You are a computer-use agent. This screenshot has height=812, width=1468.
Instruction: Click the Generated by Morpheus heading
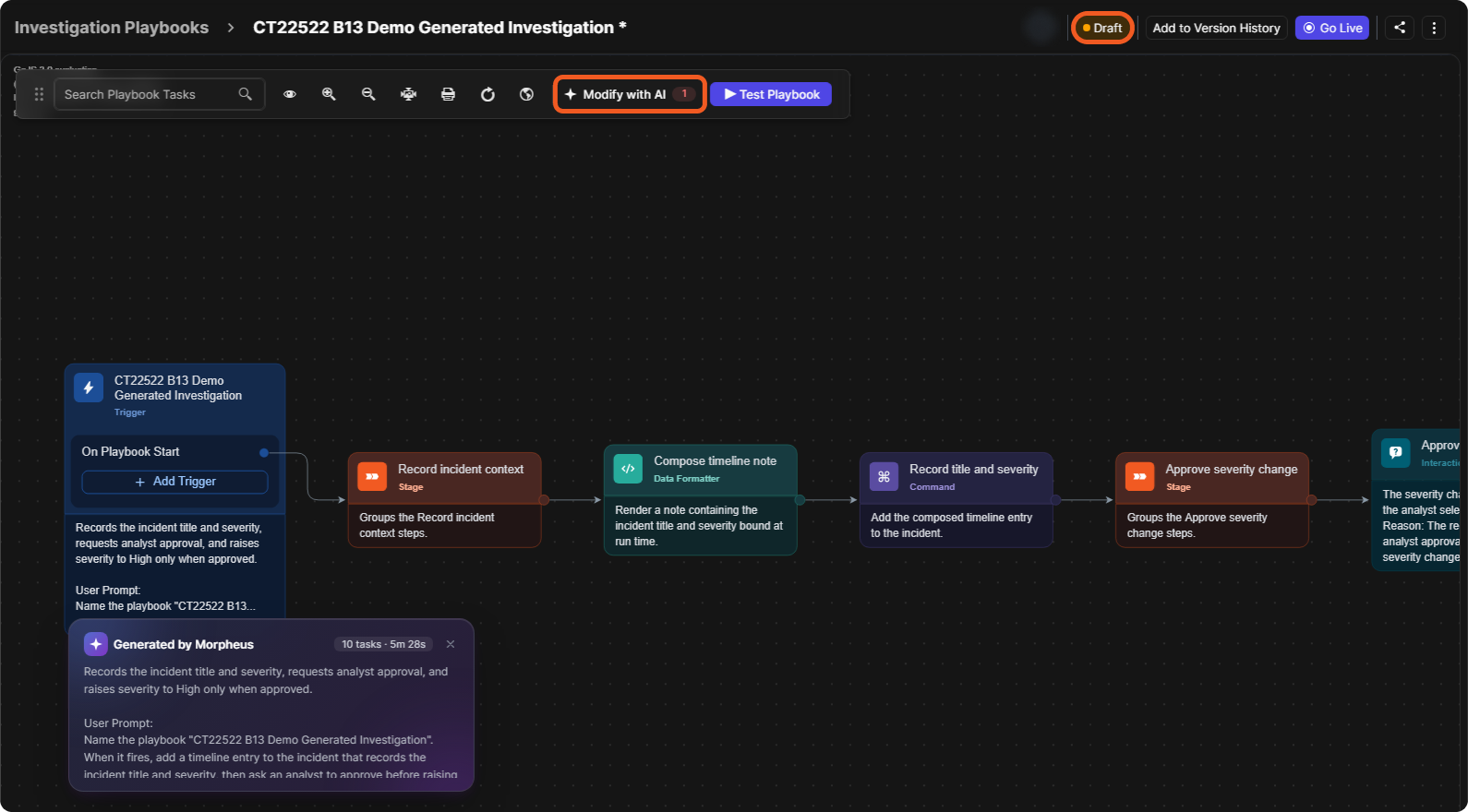click(x=184, y=644)
